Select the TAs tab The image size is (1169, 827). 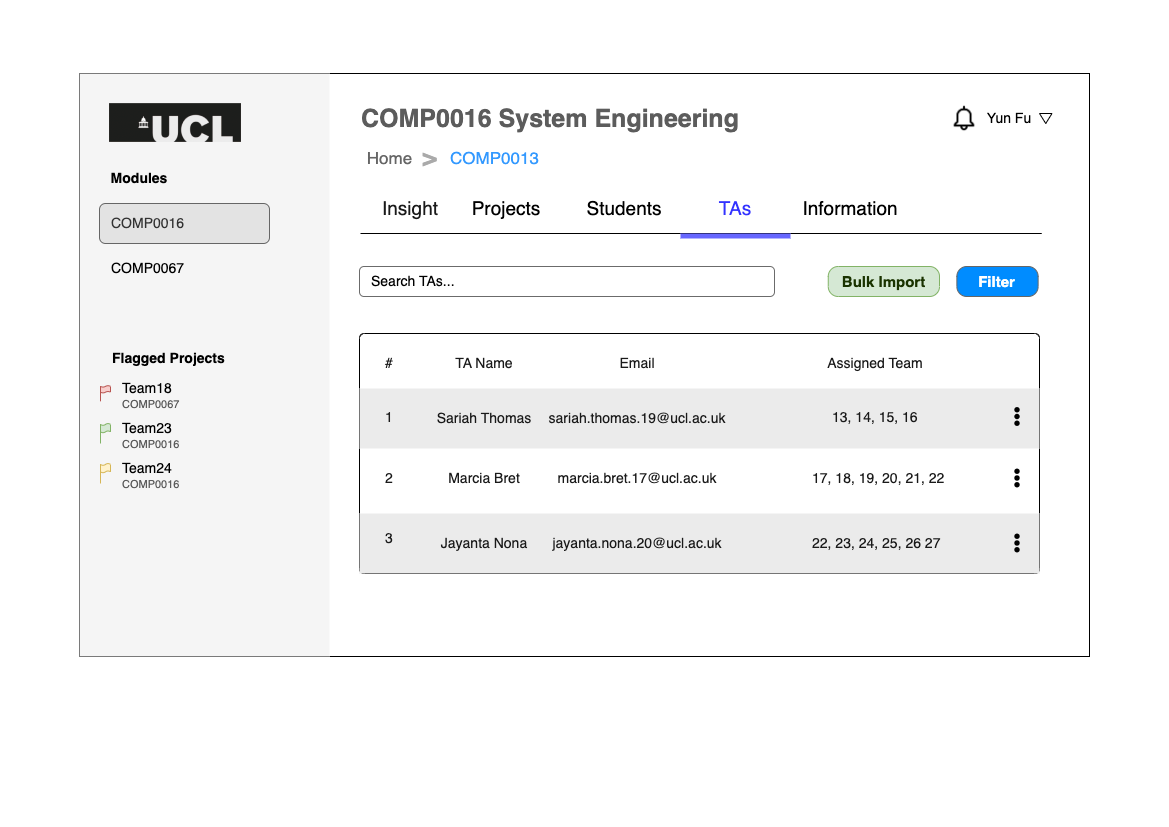(x=734, y=209)
